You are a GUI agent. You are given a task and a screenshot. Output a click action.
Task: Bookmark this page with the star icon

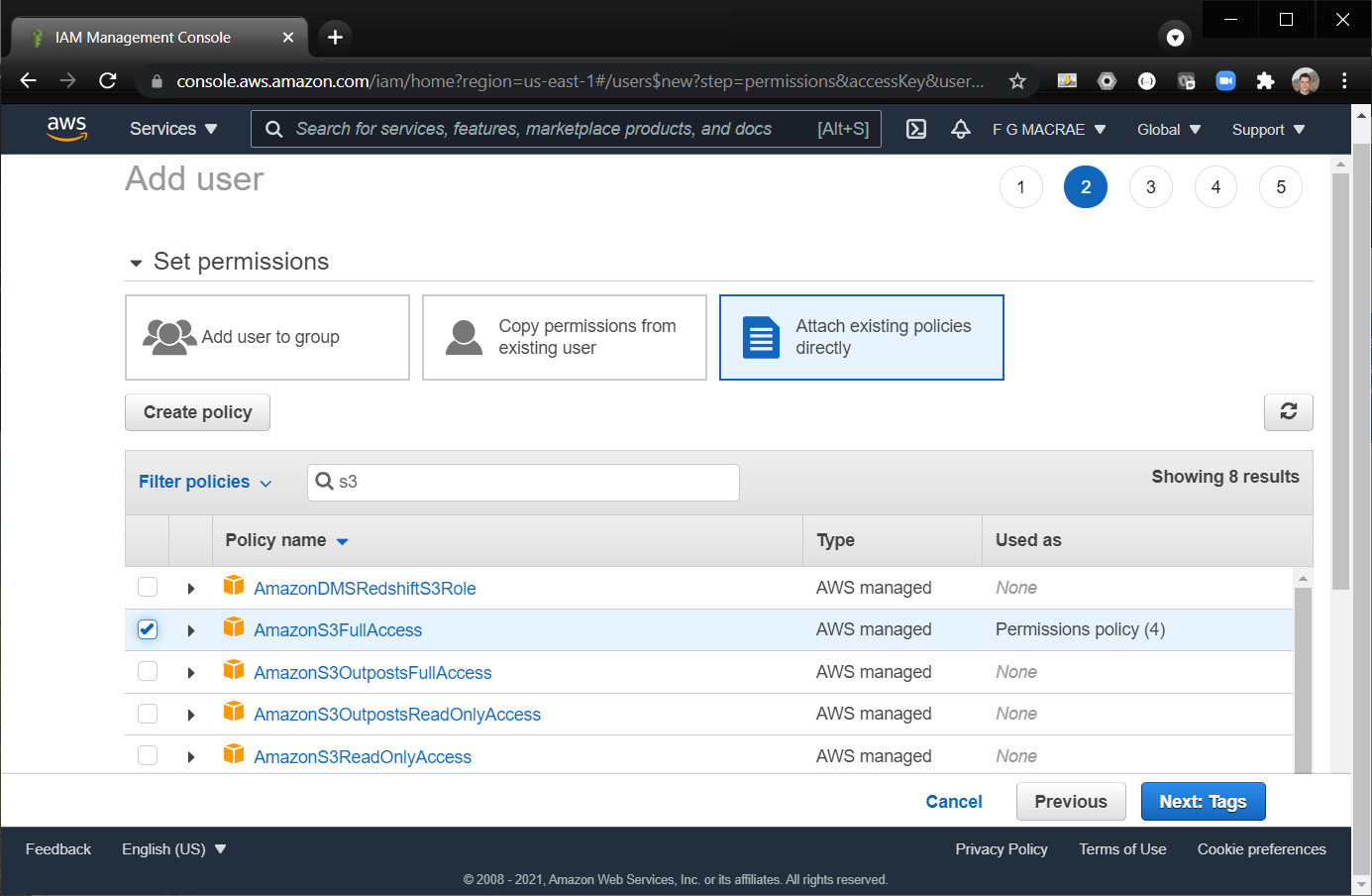pos(1017,81)
